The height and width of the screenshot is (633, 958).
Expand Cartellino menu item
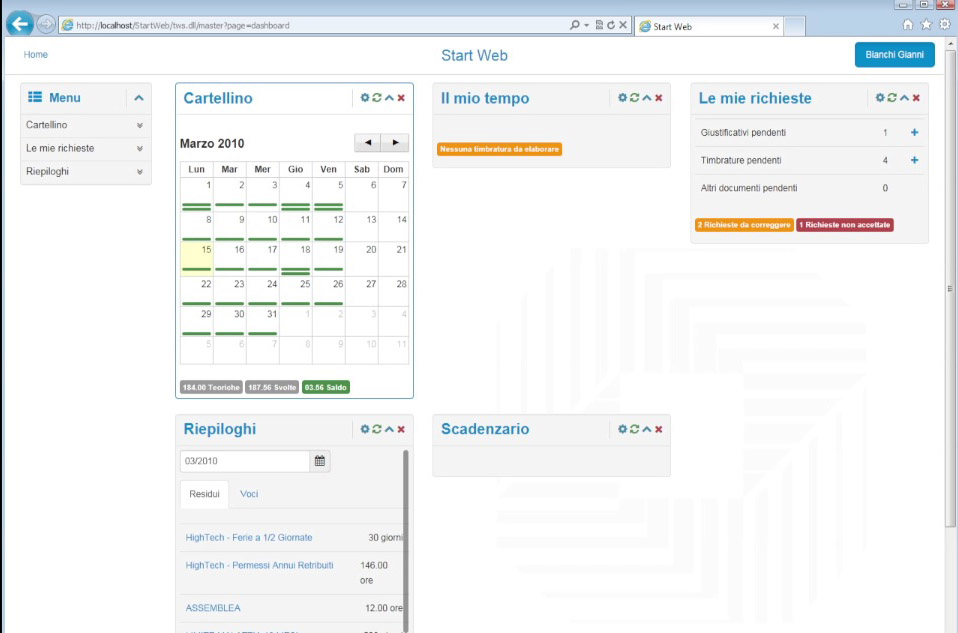point(139,126)
